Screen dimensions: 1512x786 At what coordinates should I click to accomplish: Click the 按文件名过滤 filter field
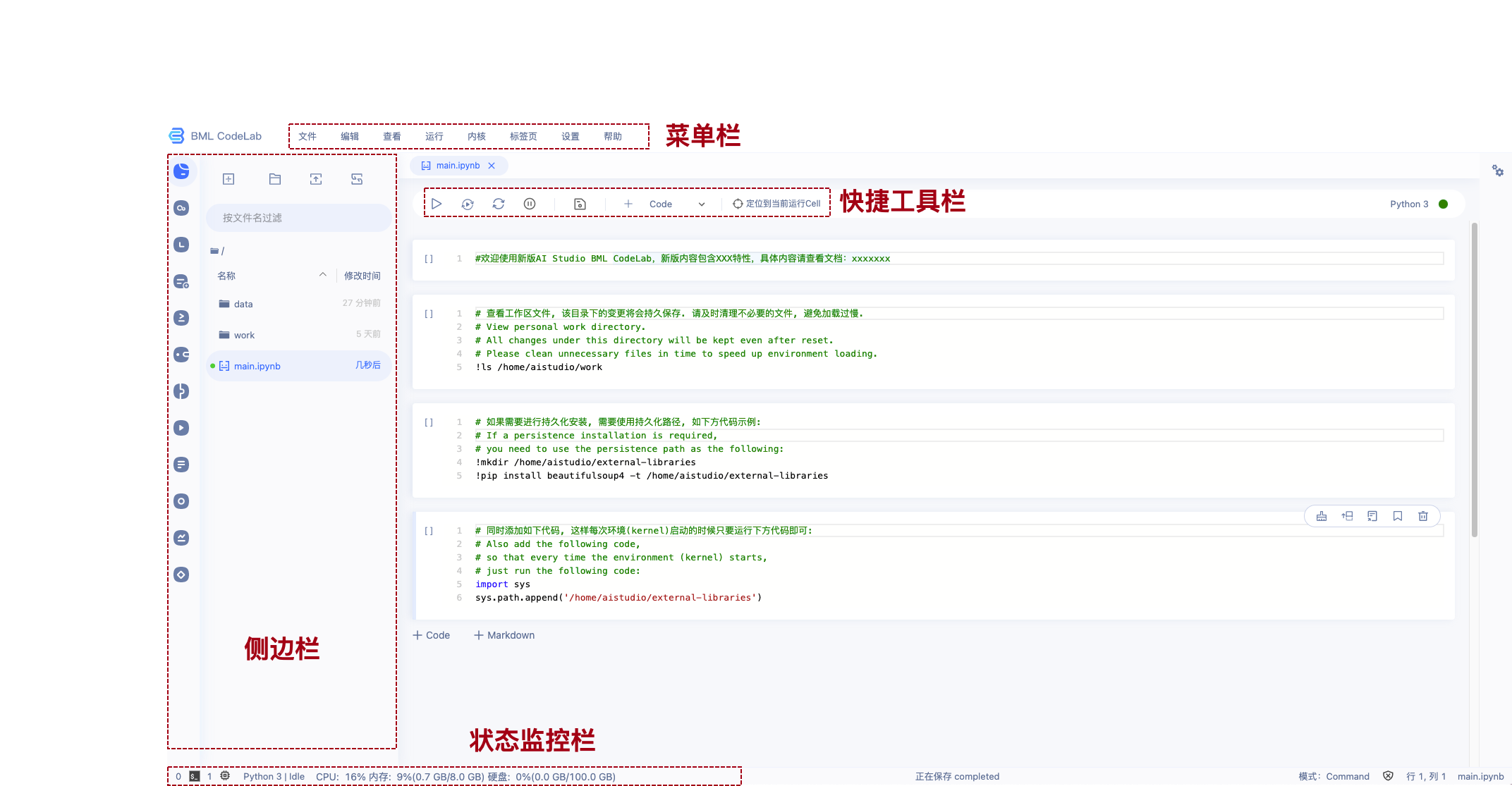(299, 218)
